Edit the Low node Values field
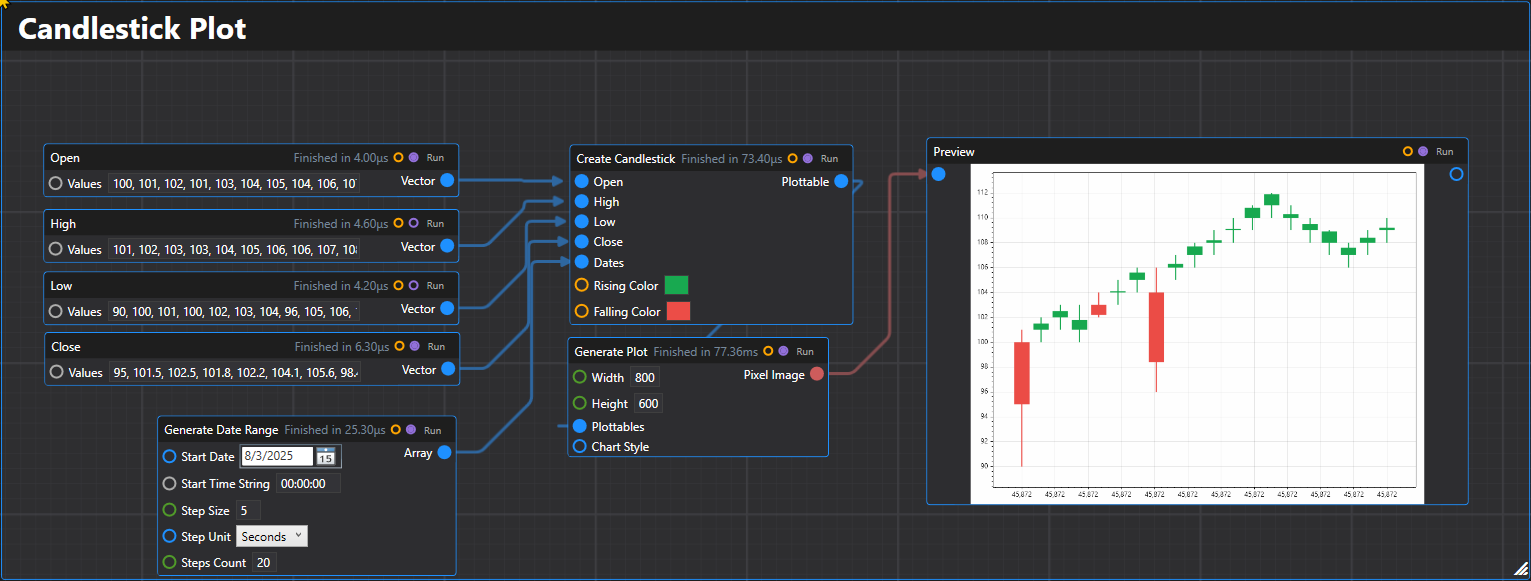This screenshot has width=1531, height=581. (234, 311)
